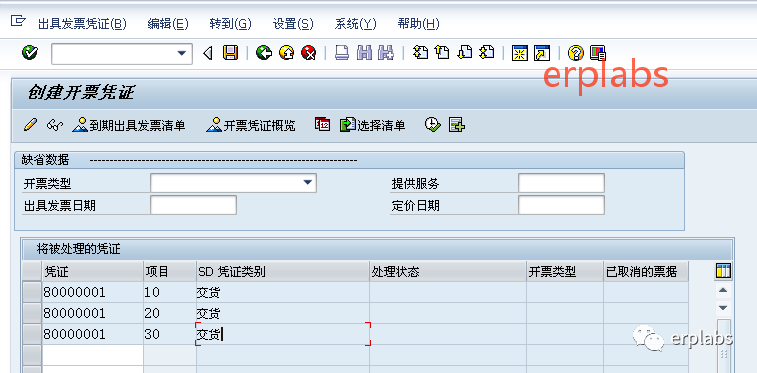Click the green checkmark Enter icon

click(x=30, y=53)
